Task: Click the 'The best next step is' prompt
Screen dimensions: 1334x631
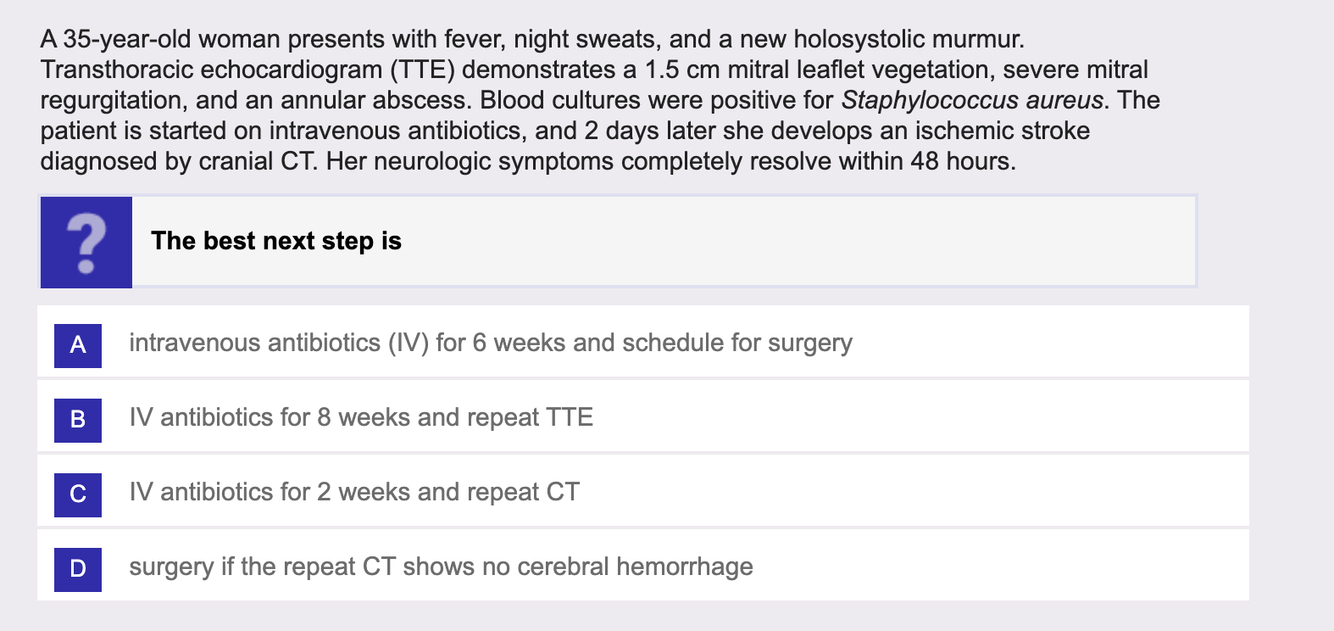Action: pos(276,241)
